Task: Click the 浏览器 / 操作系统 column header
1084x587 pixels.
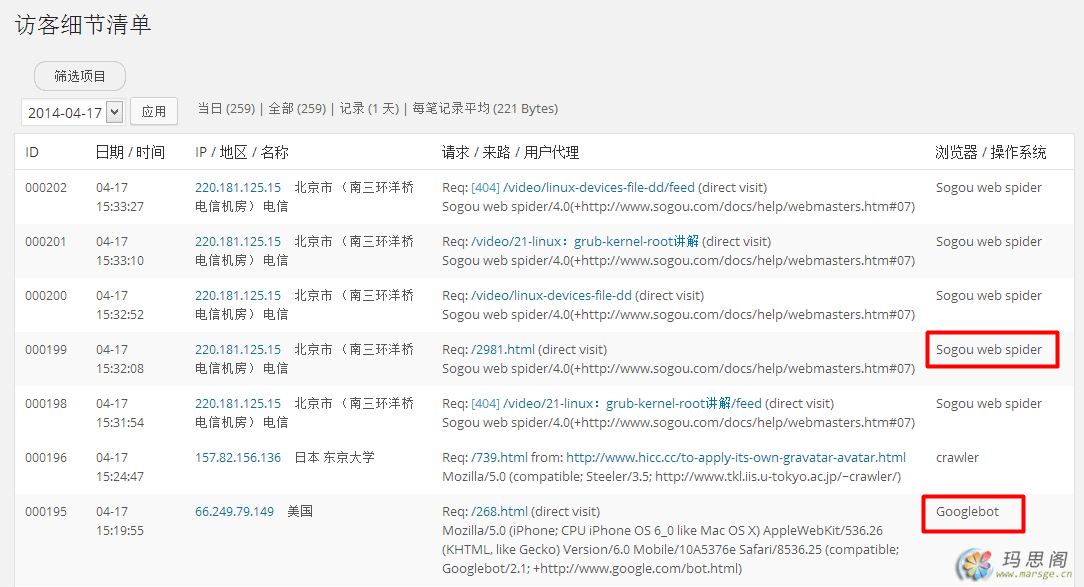Action: (991, 152)
